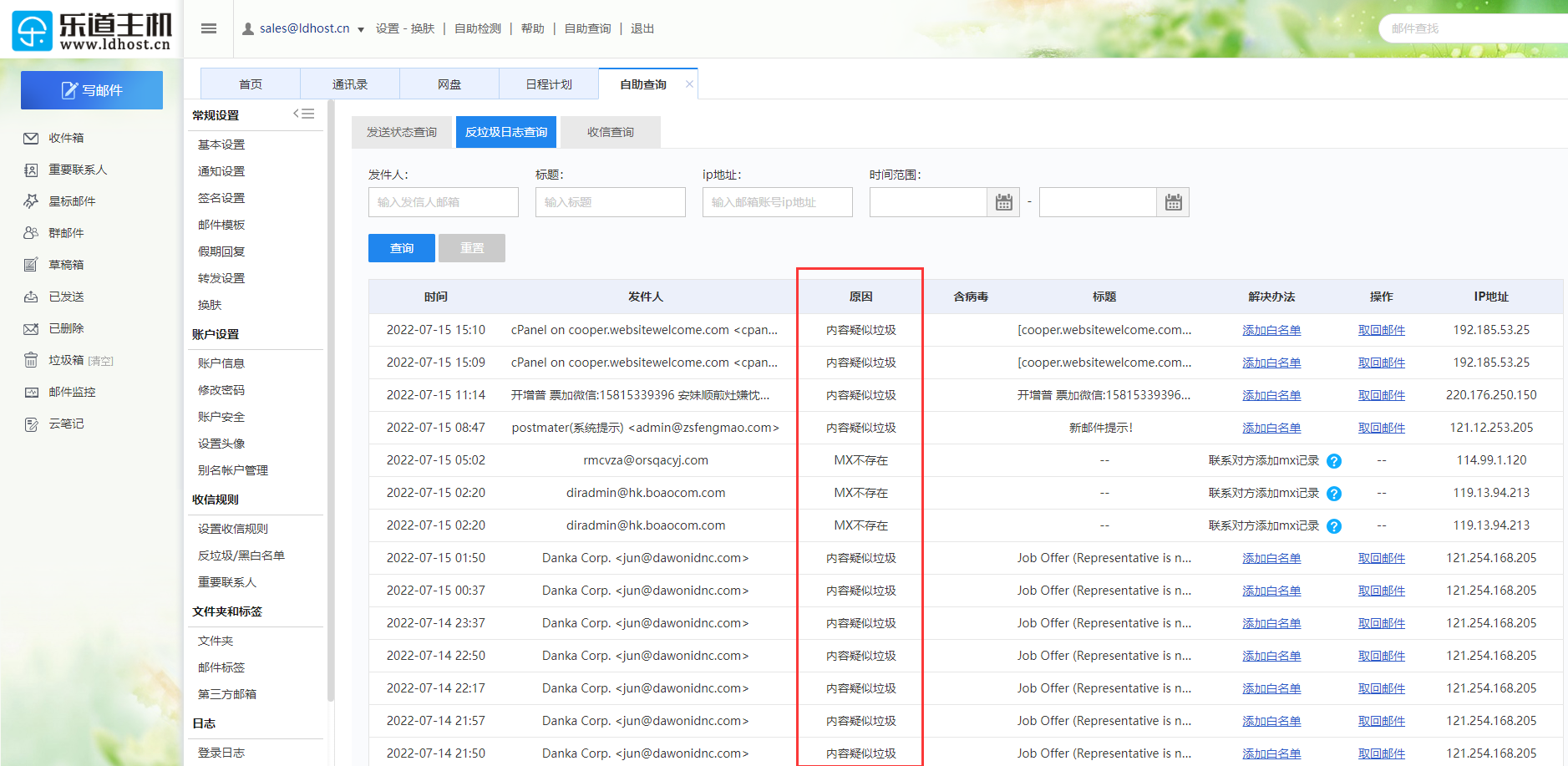Click the 时间 column header
Viewport: 1568px width, 766px height.
[x=436, y=297]
